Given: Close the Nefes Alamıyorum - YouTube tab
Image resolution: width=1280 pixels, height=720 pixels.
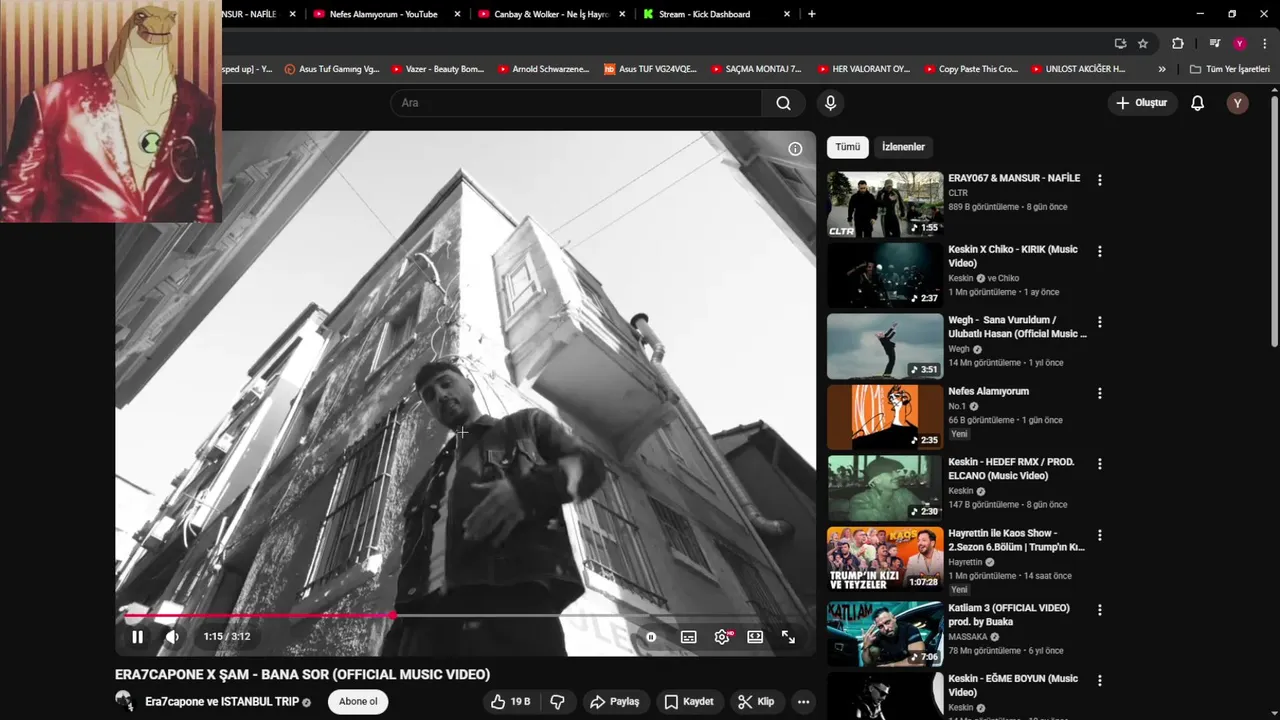Looking at the screenshot, I should [x=458, y=14].
